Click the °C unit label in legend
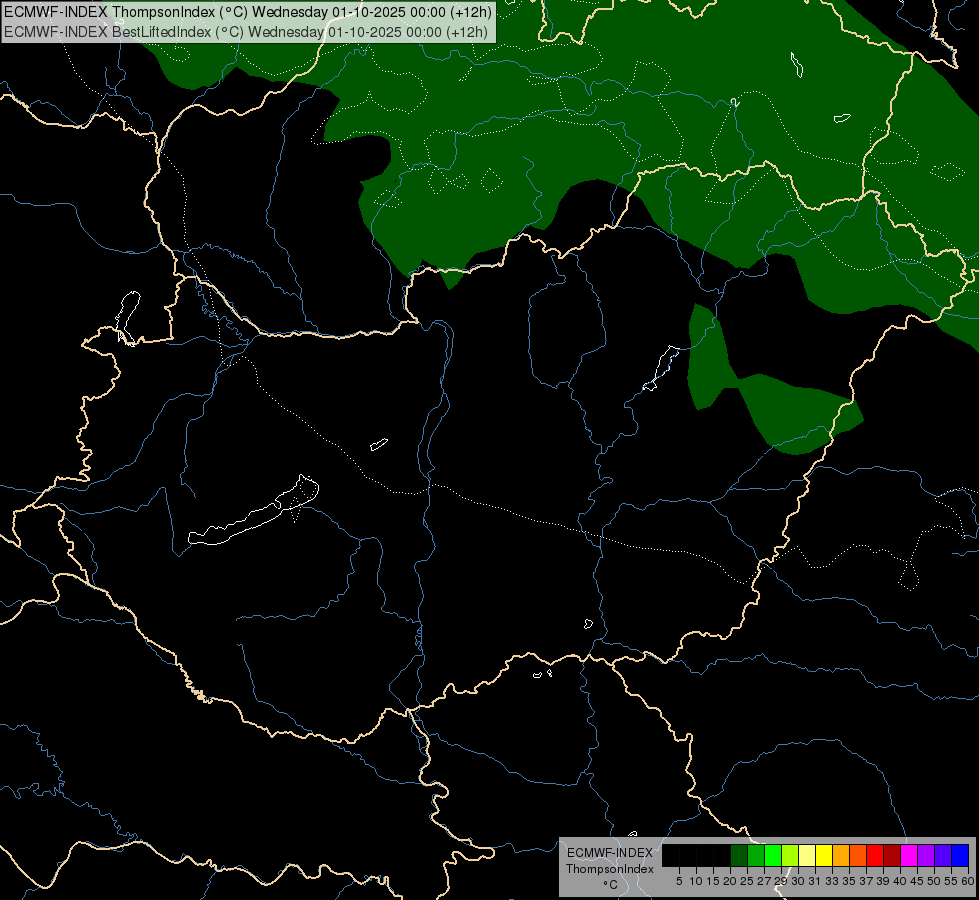 [610, 885]
